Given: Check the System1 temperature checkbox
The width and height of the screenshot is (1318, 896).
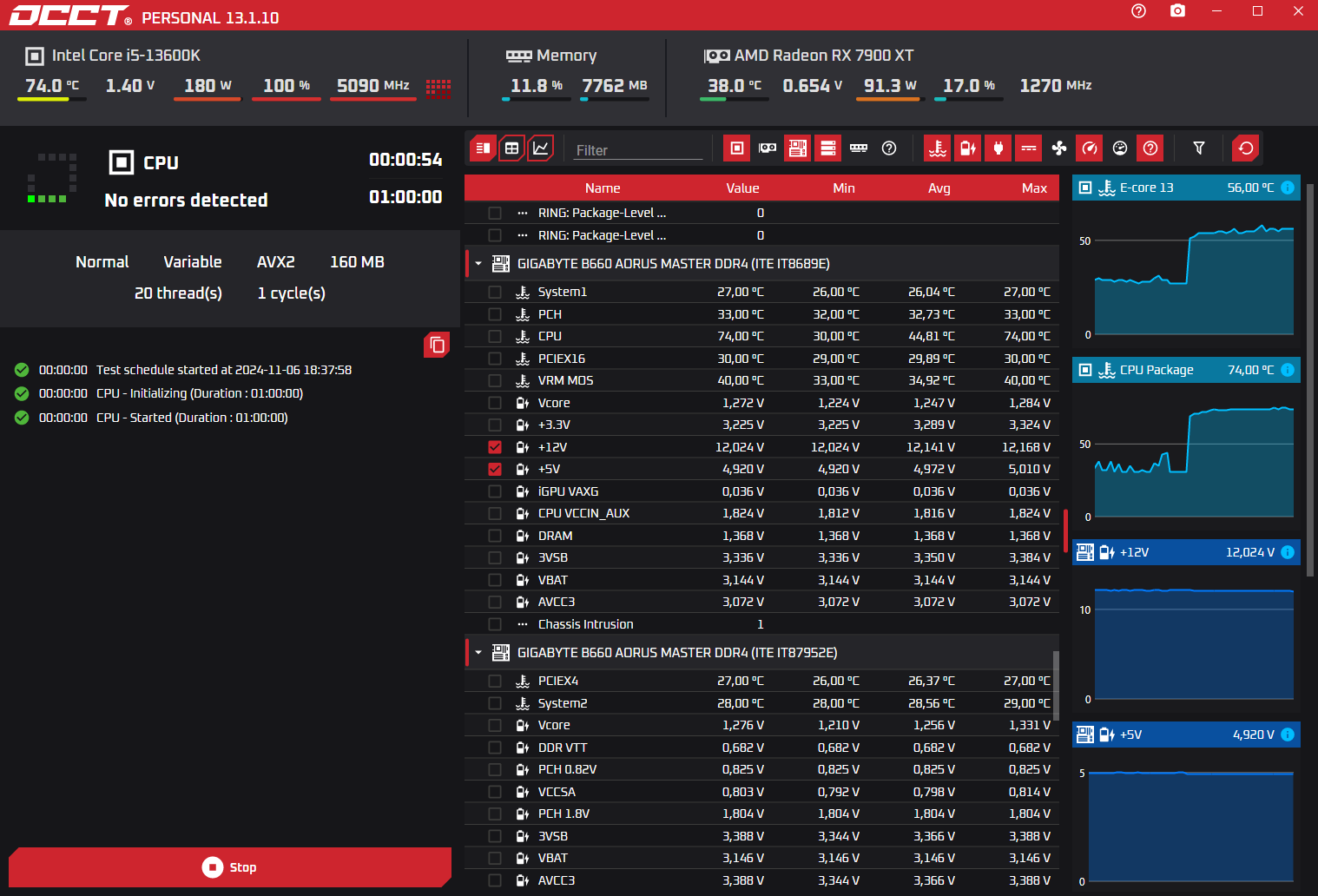Looking at the screenshot, I should (495, 292).
